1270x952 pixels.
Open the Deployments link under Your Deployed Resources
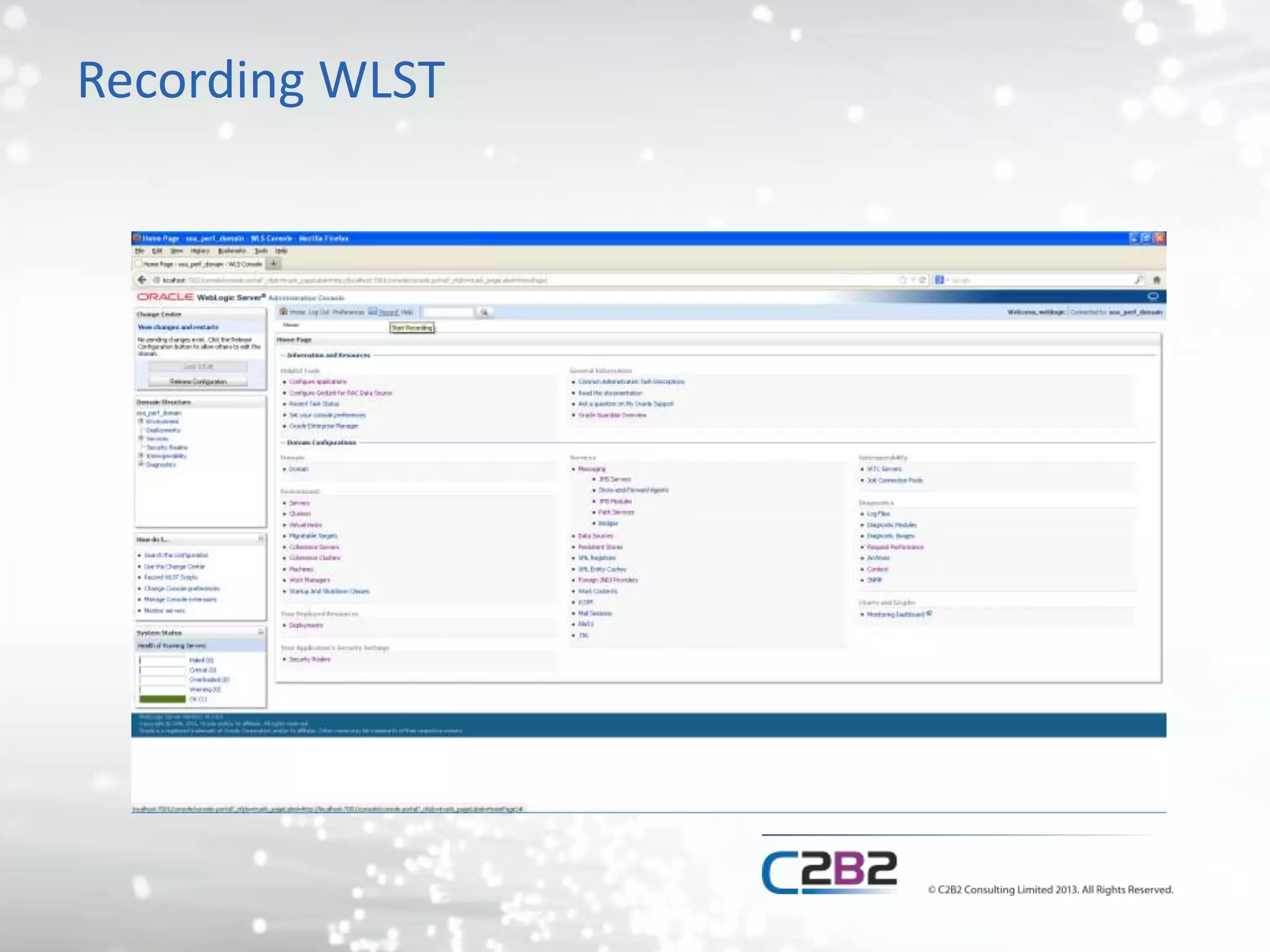pos(306,625)
